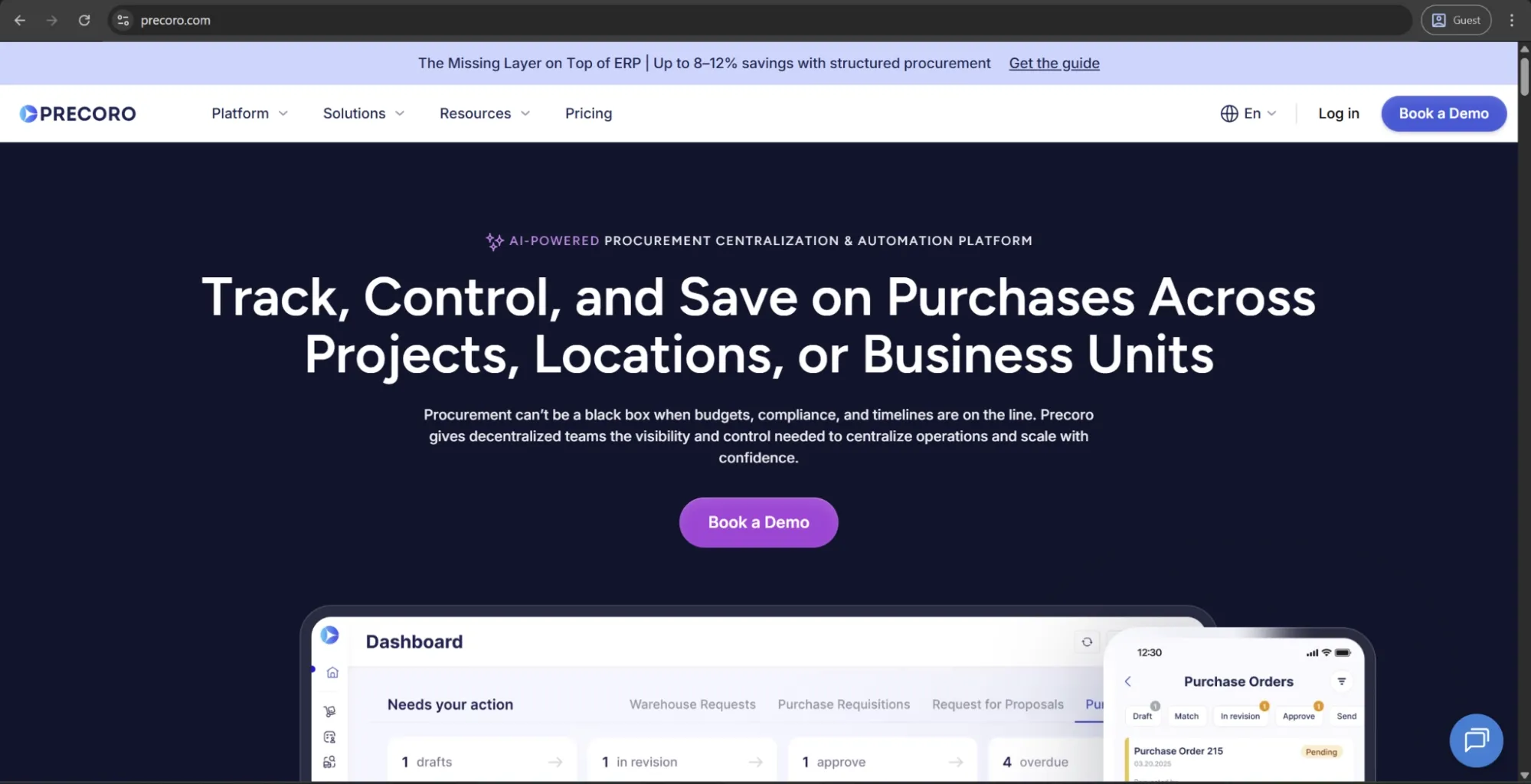This screenshot has width=1531, height=784.
Task: Click the dashboard refresh icon
Action: pyautogui.click(x=1087, y=642)
